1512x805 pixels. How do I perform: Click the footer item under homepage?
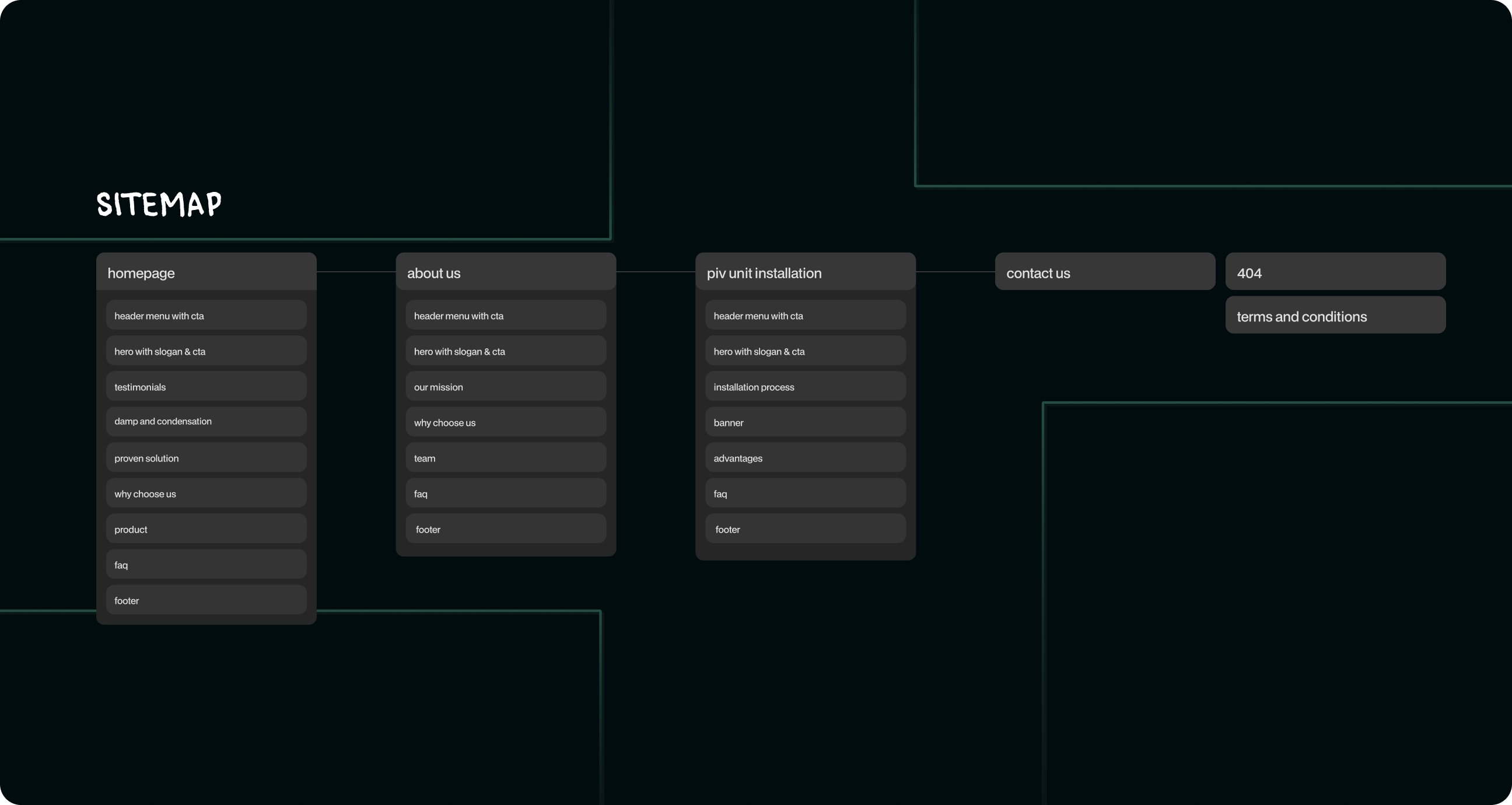[x=206, y=600]
